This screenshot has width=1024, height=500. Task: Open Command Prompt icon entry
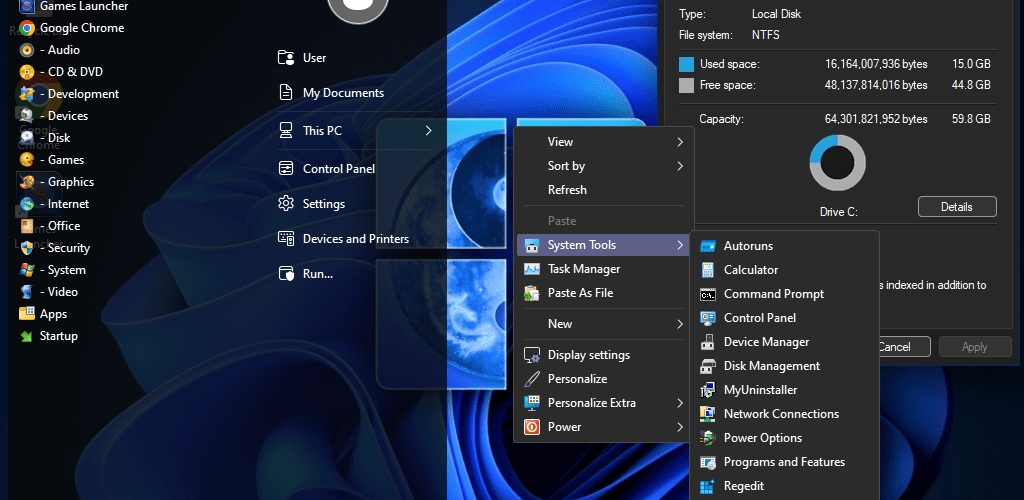click(x=707, y=294)
